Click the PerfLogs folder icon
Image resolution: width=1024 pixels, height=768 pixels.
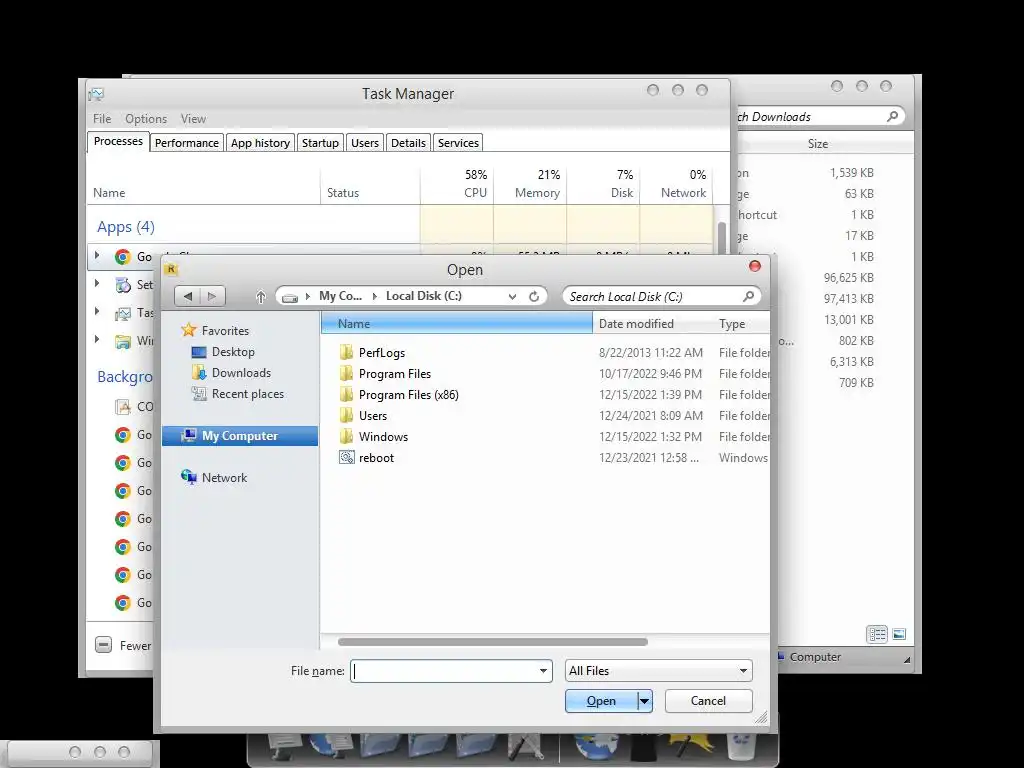[346, 353]
